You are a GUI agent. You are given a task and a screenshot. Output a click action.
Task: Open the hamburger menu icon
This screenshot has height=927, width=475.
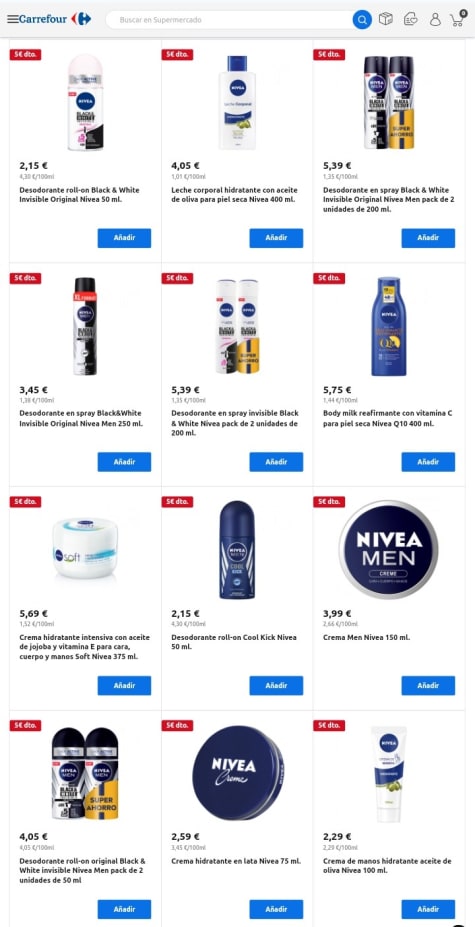[x=12, y=19]
